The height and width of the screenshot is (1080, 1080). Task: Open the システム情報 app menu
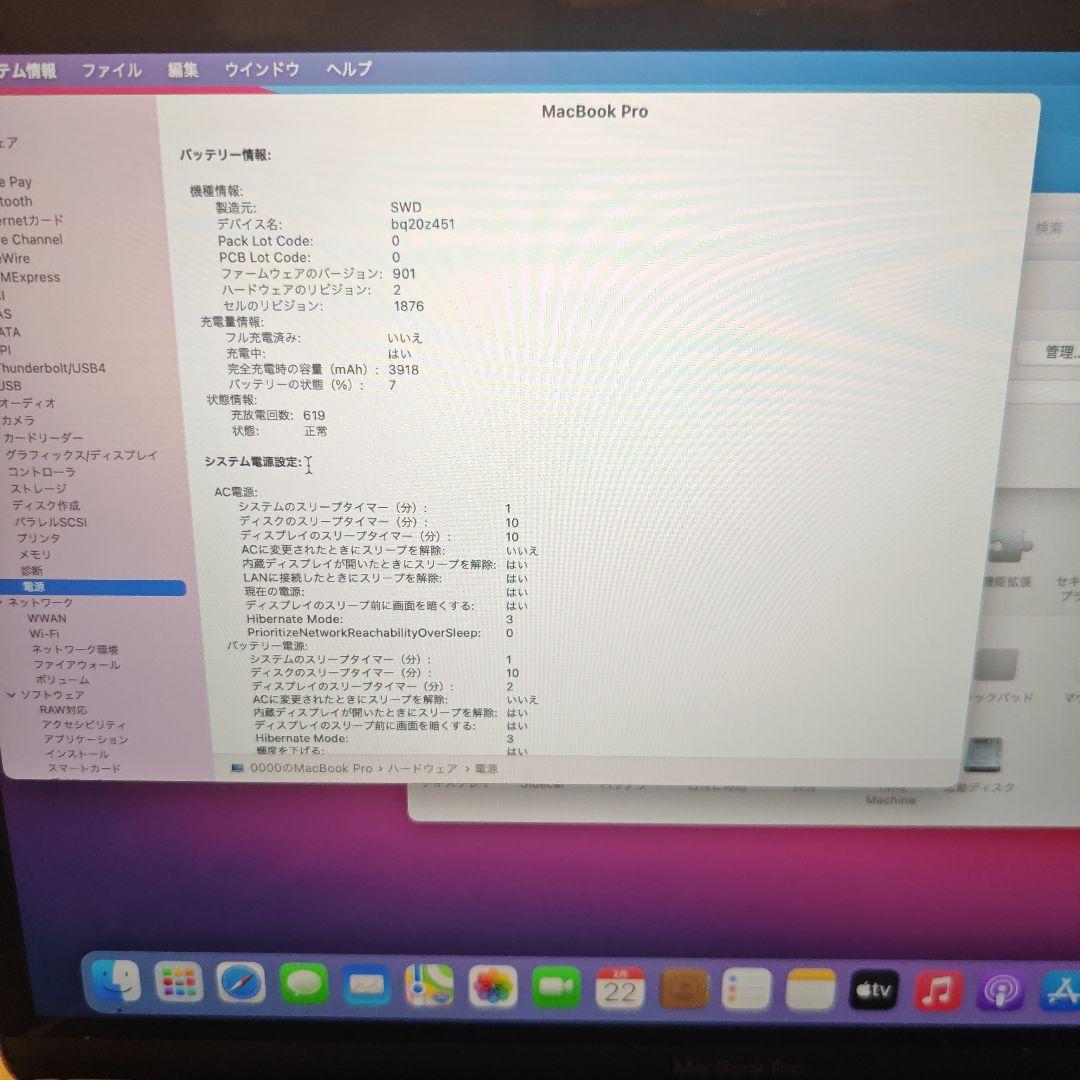click(28, 71)
